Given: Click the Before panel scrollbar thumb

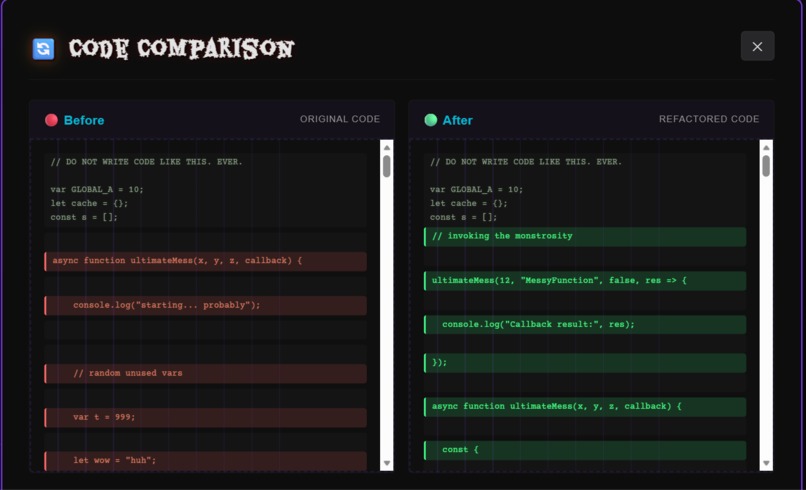Looking at the screenshot, I should (387, 166).
